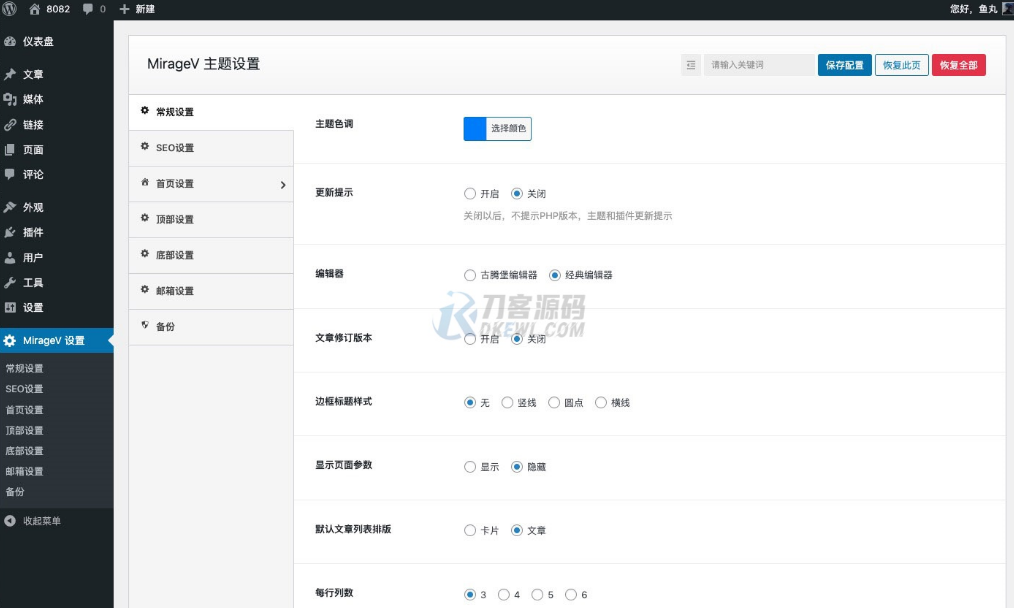The height and width of the screenshot is (608, 1014).
Task: Open 首页设置 in left submenu
Action: pos(25,409)
